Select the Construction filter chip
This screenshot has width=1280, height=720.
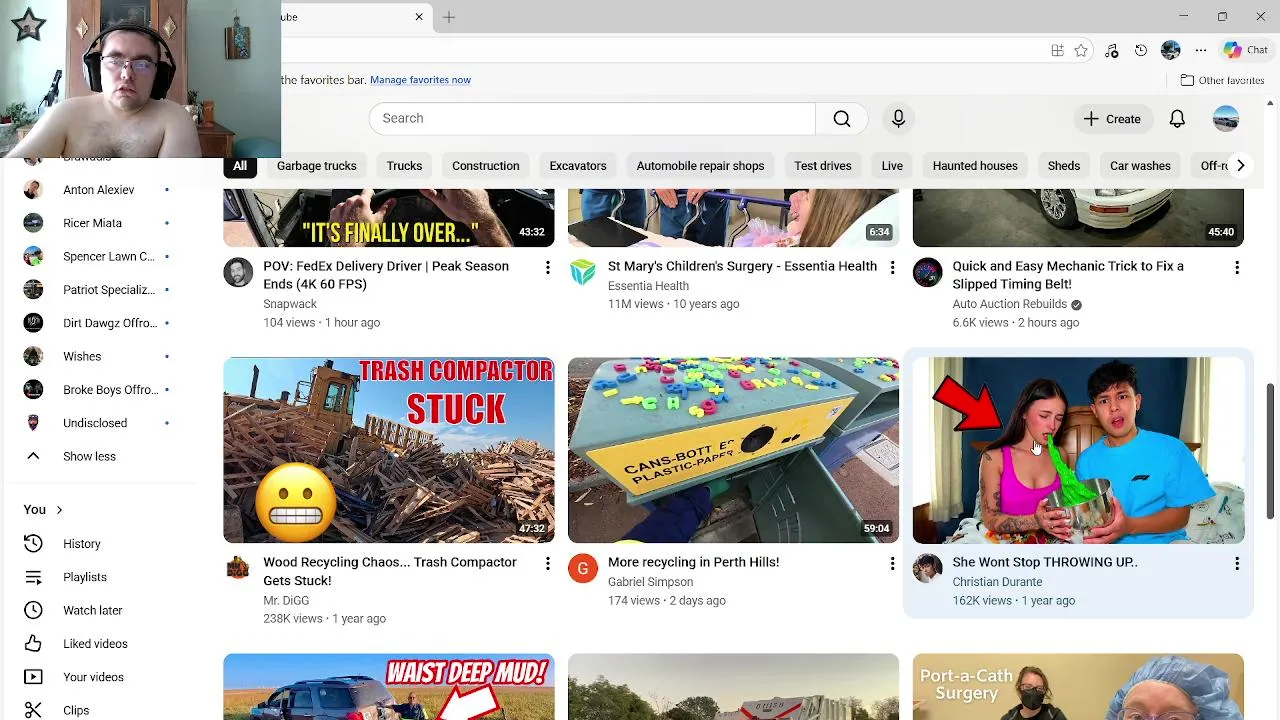click(486, 166)
